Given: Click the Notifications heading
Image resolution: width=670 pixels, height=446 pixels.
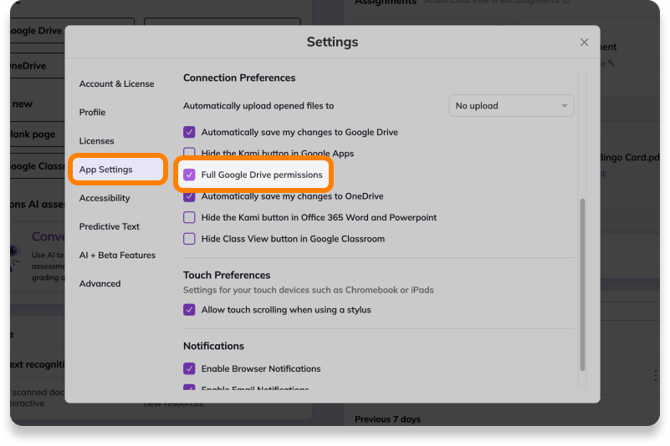Looking at the screenshot, I should pyautogui.click(x=214, y=346).
